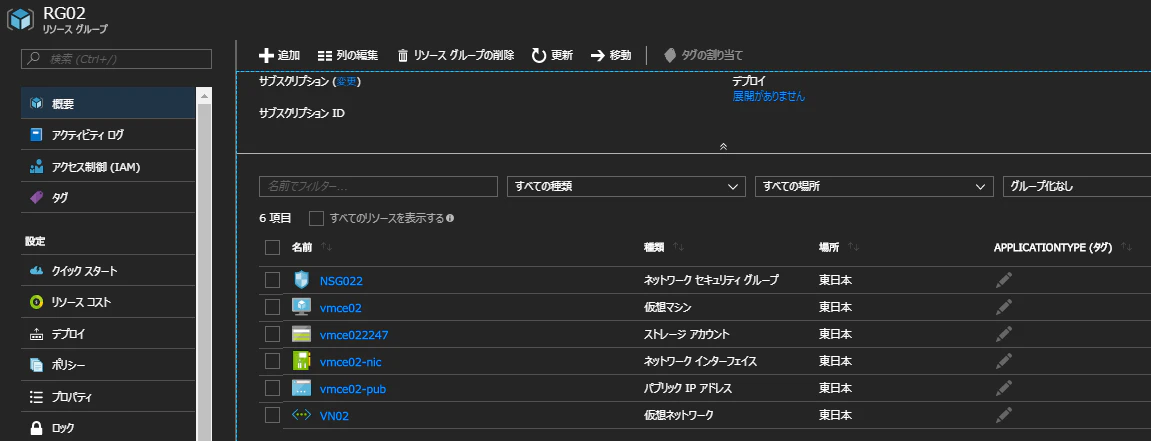The image size is (1151, 441).
Task: Open Activity log (アクティビティ ログ)
Action: point(108,135)
